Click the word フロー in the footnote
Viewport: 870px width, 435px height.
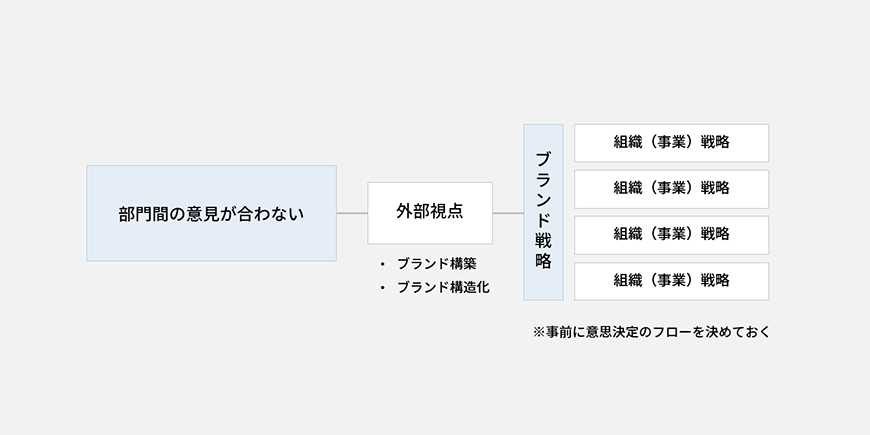click(671, 332)
